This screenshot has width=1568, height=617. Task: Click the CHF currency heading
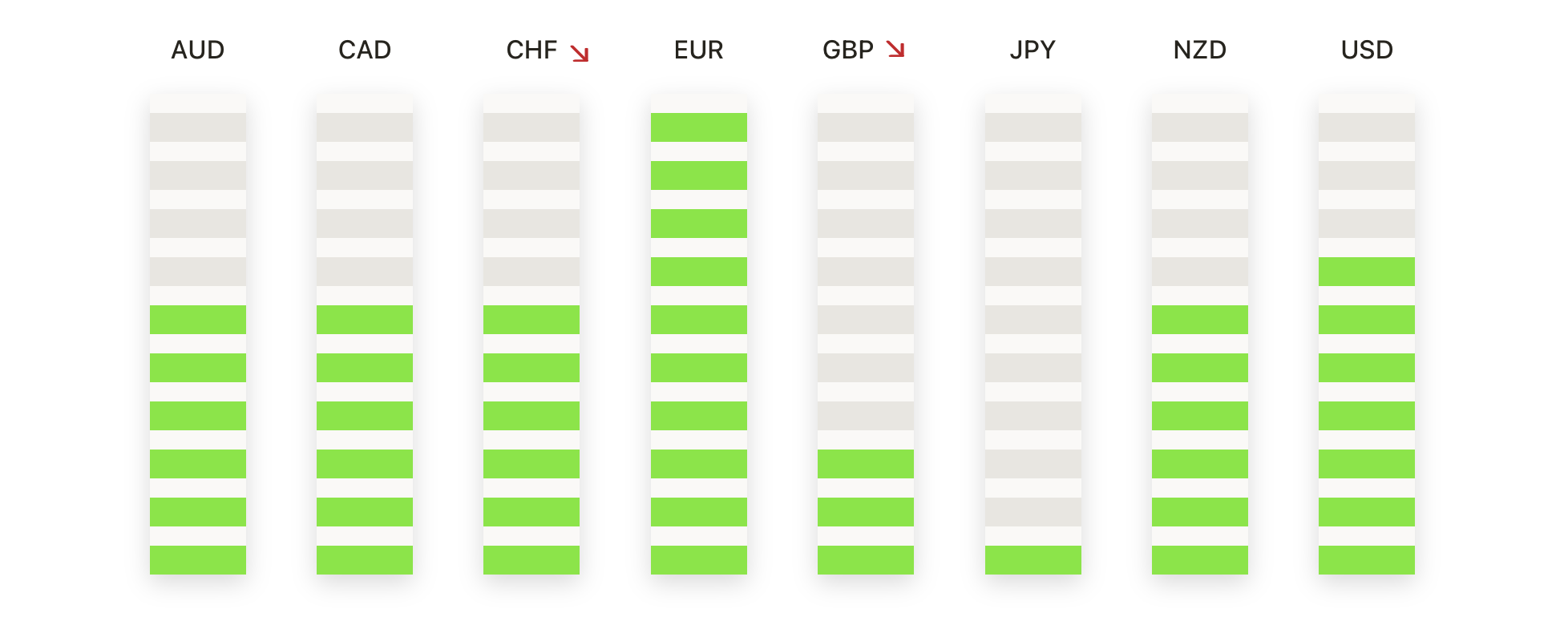coord(531,50)
